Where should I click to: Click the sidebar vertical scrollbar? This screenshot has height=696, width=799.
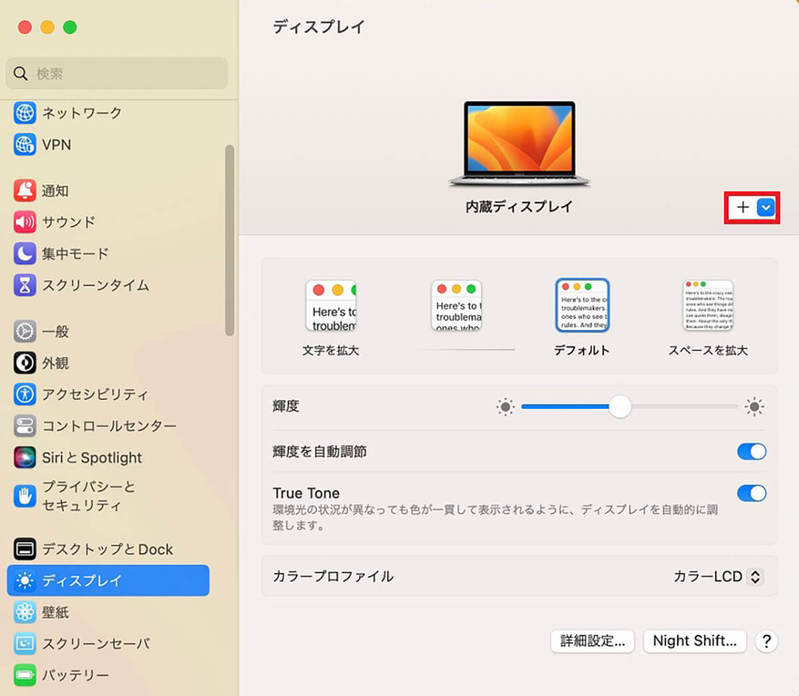coord(230,240)
